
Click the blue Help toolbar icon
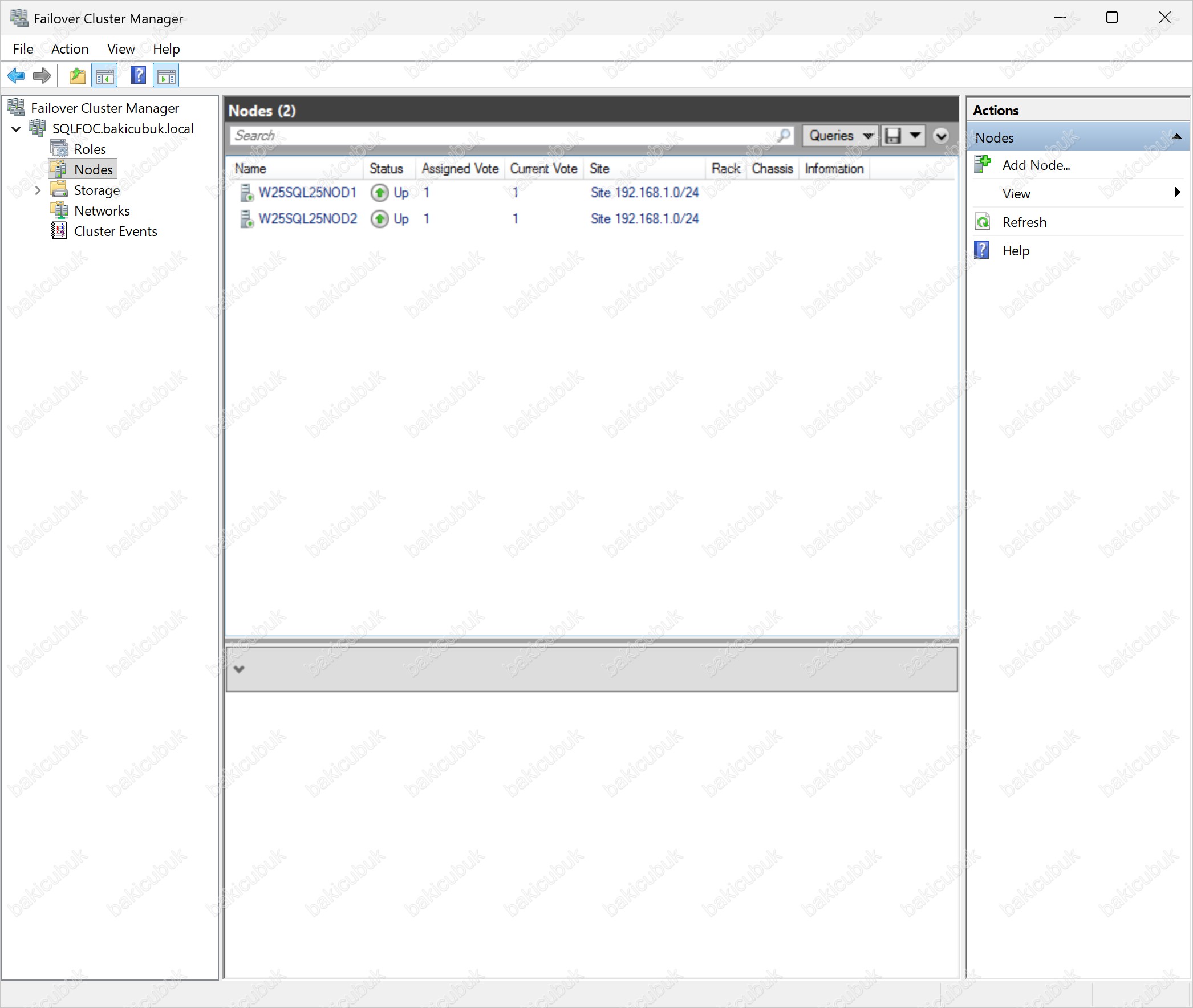(x=139, y=75)
